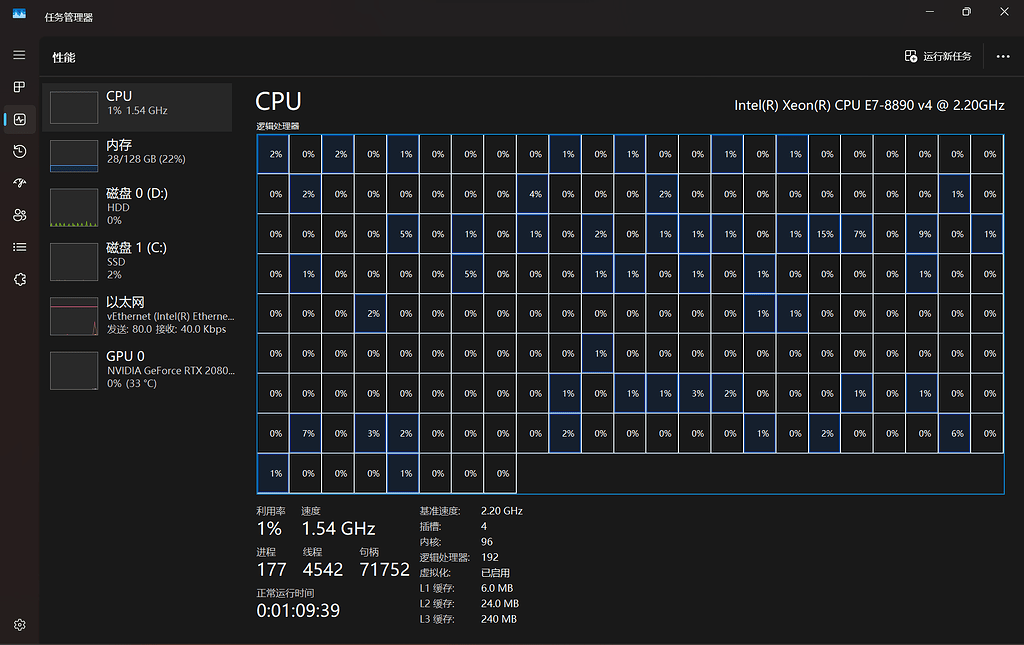This screenshot has height=645, width=1024.
Task: Click the logical processors value 192
Action: (490, 558)
